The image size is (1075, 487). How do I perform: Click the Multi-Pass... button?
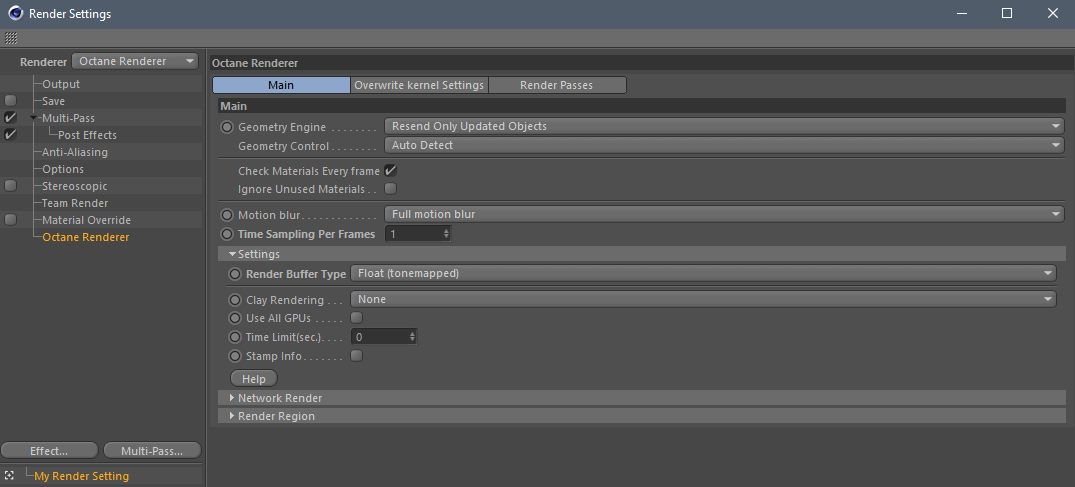[152, 451]
